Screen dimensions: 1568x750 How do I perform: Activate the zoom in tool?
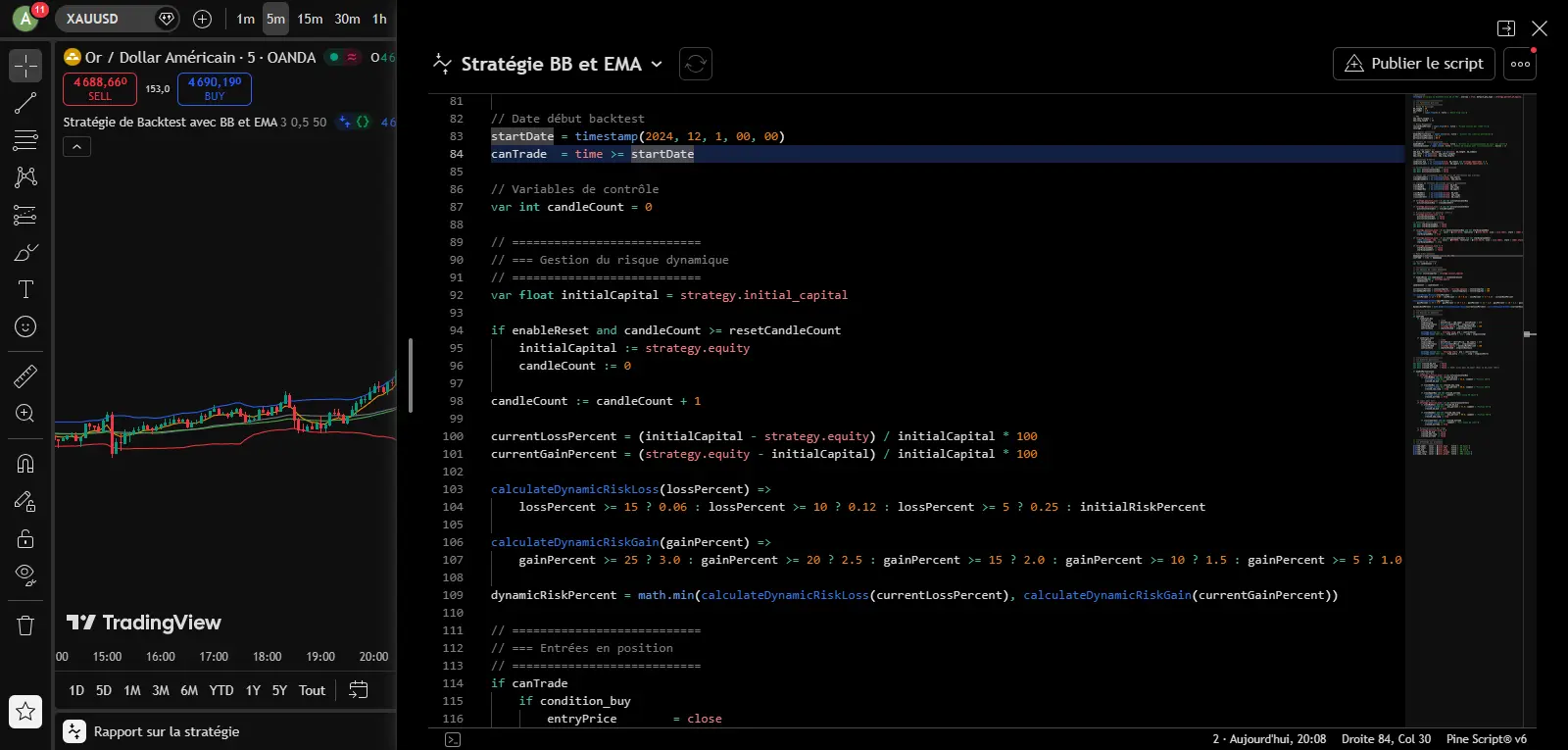[25, 413]
